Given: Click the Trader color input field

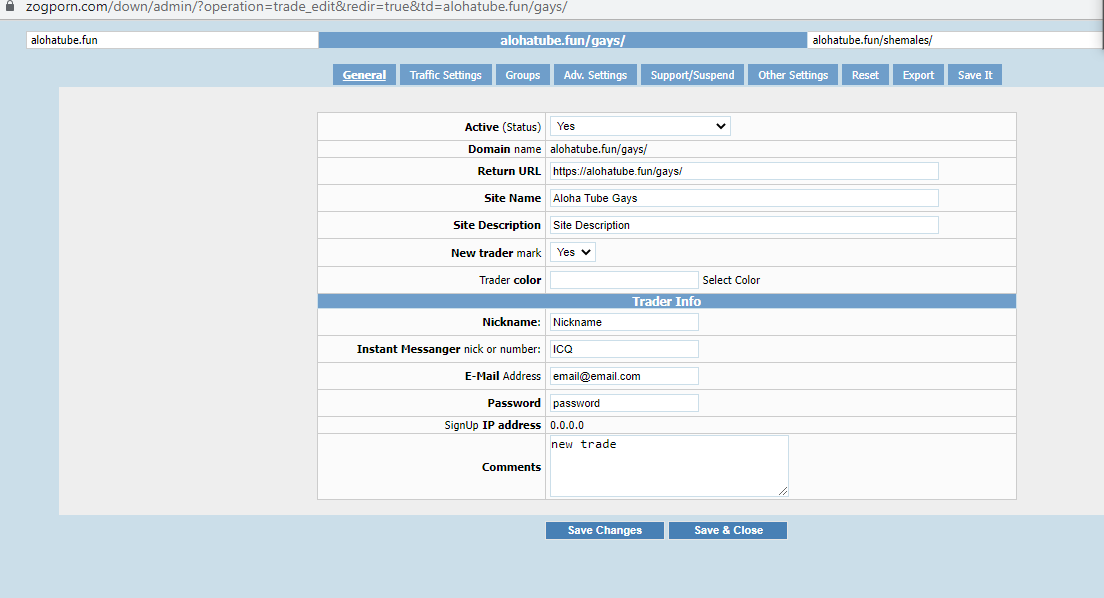Looking at the screenshot, I should tap(624, 280).
